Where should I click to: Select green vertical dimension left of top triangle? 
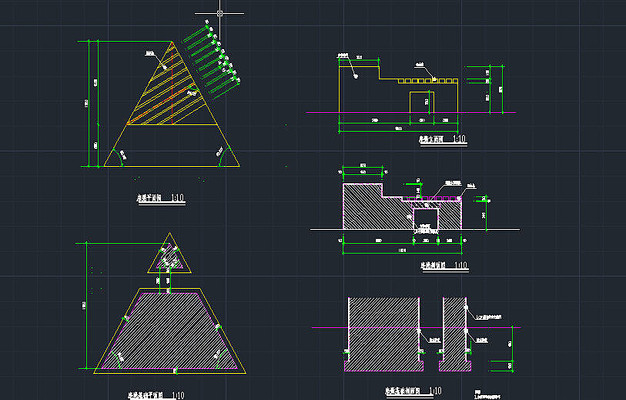point(97,100)
